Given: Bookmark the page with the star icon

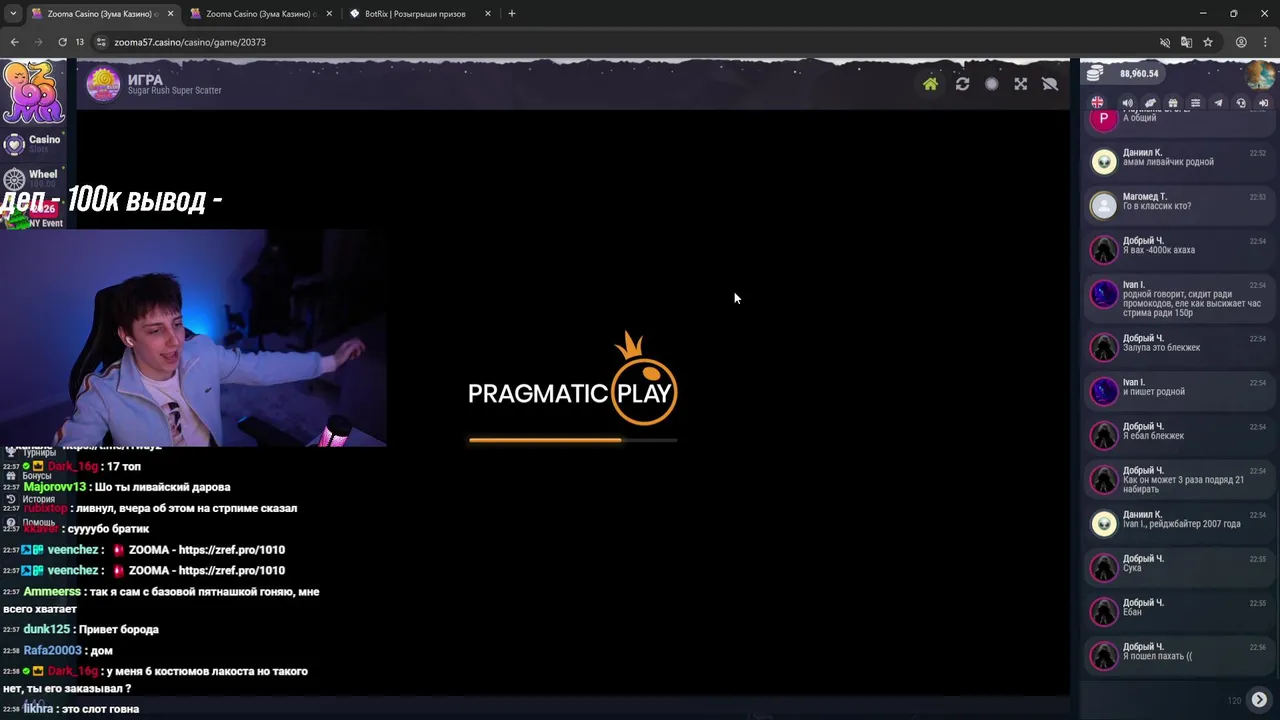Looking at the screenshot, I should click(x=1208, y=42).
